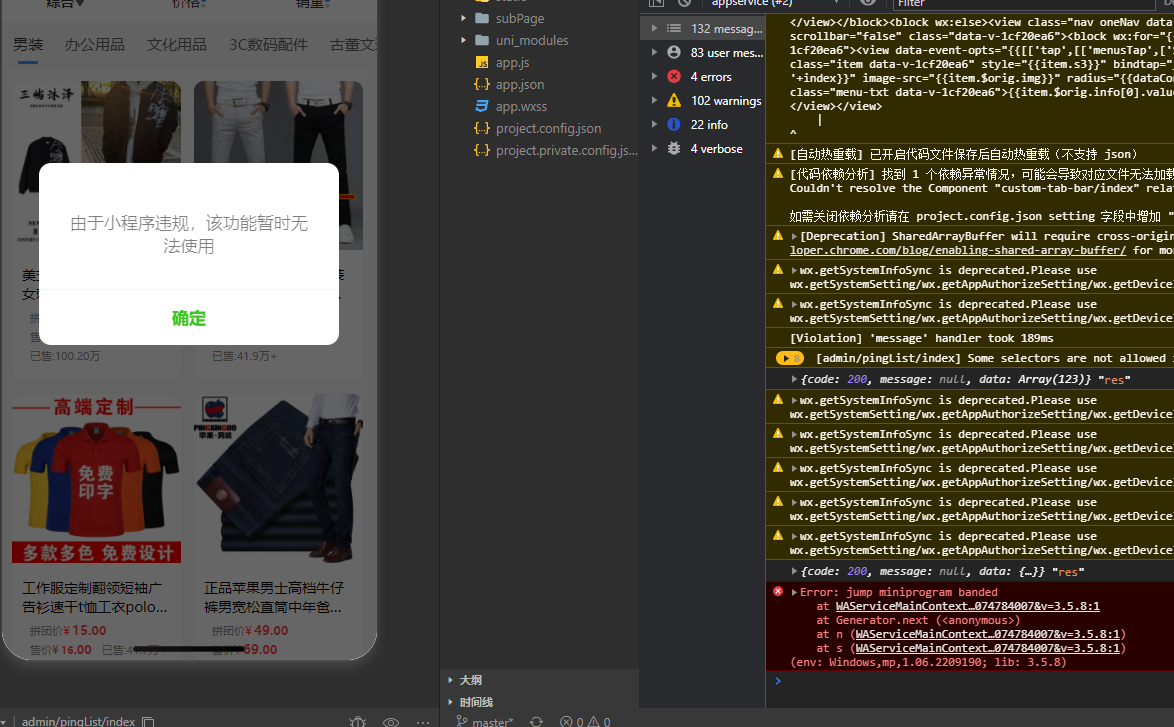Expand the 22 info group
The width and height of the screenshot is (1174, 727).
pos(654,124)
